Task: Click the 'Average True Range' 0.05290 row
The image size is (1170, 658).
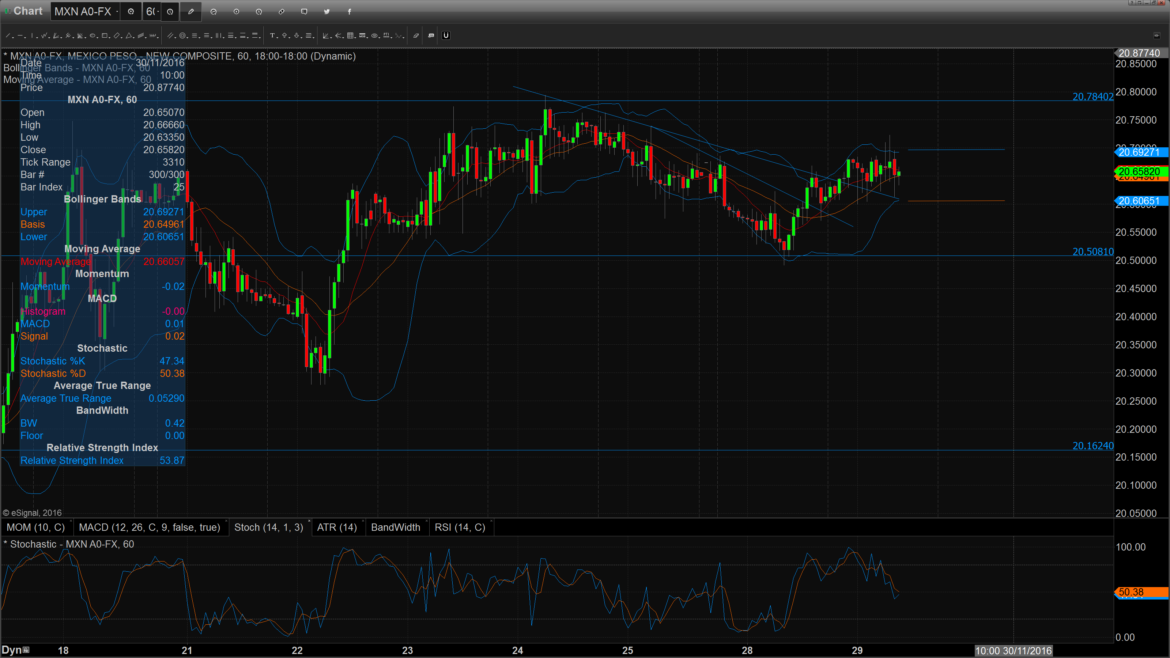Action: coord(102,398)
